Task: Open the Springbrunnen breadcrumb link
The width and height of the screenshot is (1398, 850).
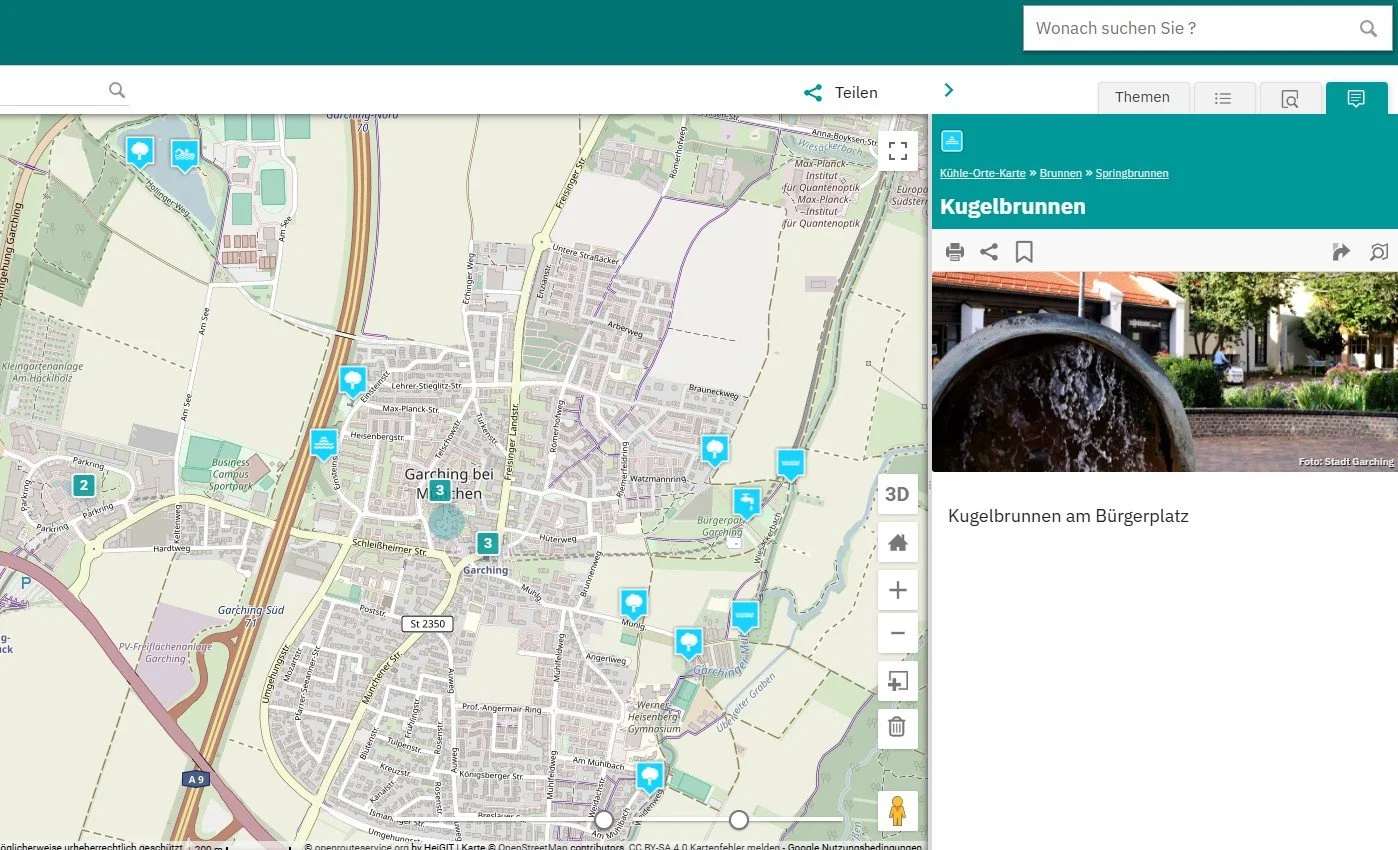Action: [1132, 173]
